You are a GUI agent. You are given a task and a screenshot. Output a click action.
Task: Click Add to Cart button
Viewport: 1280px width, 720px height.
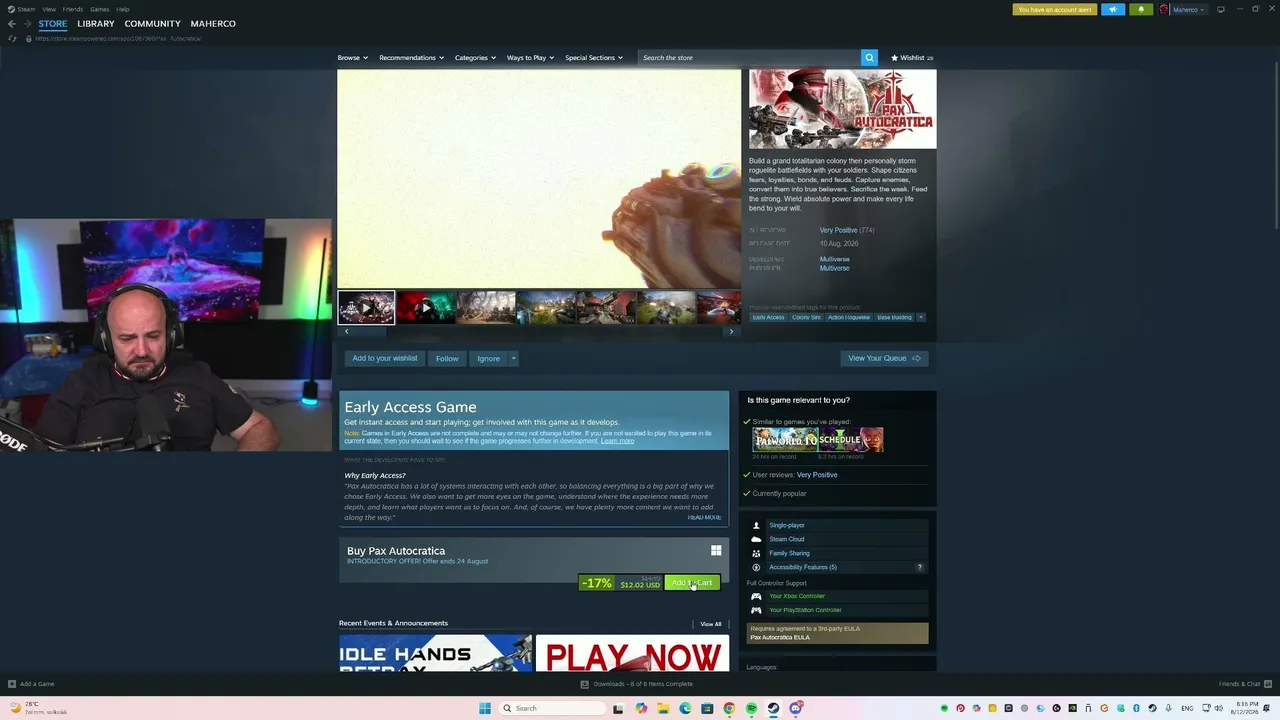tap(692, 583)
